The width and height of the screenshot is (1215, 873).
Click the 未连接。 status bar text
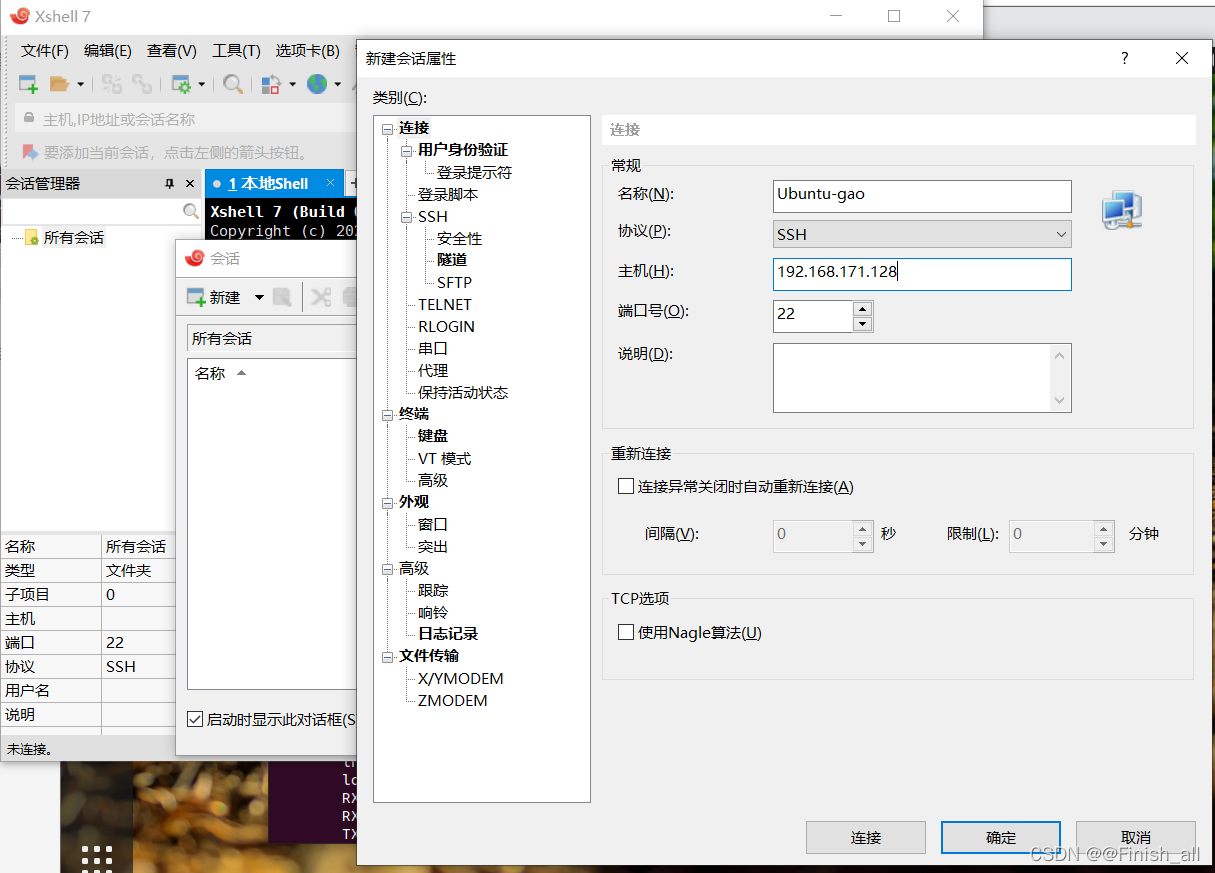tap(30, 749)
